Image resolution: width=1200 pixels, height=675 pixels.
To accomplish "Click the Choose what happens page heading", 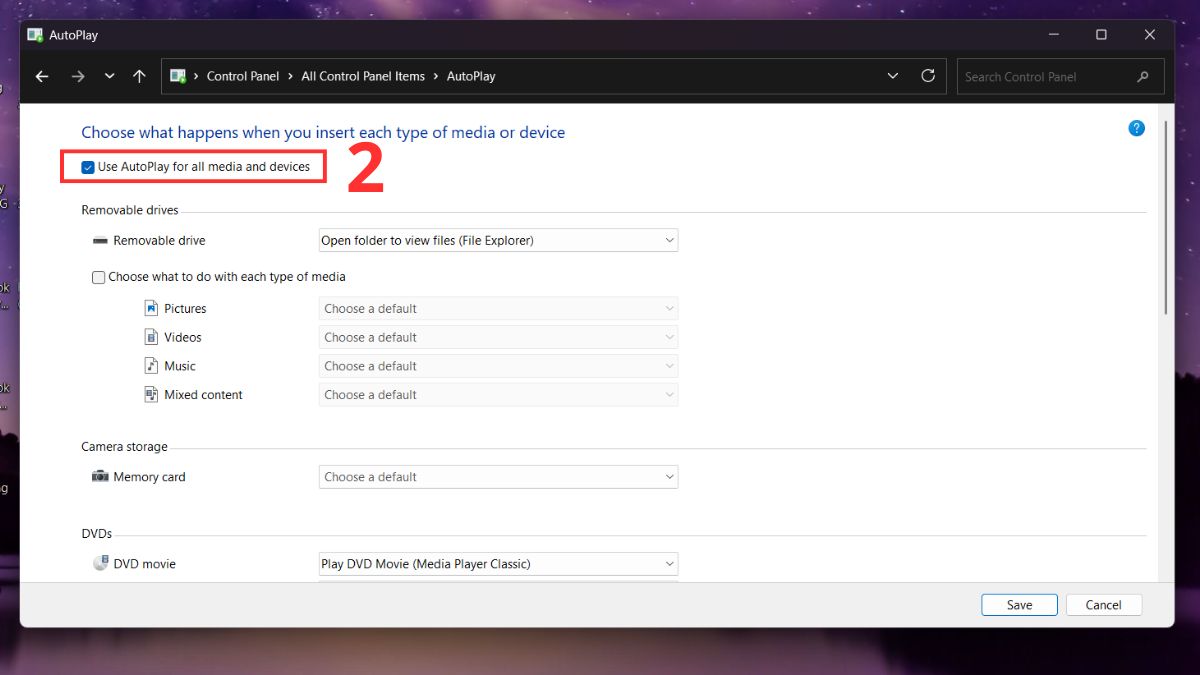I will coord(323,132).
